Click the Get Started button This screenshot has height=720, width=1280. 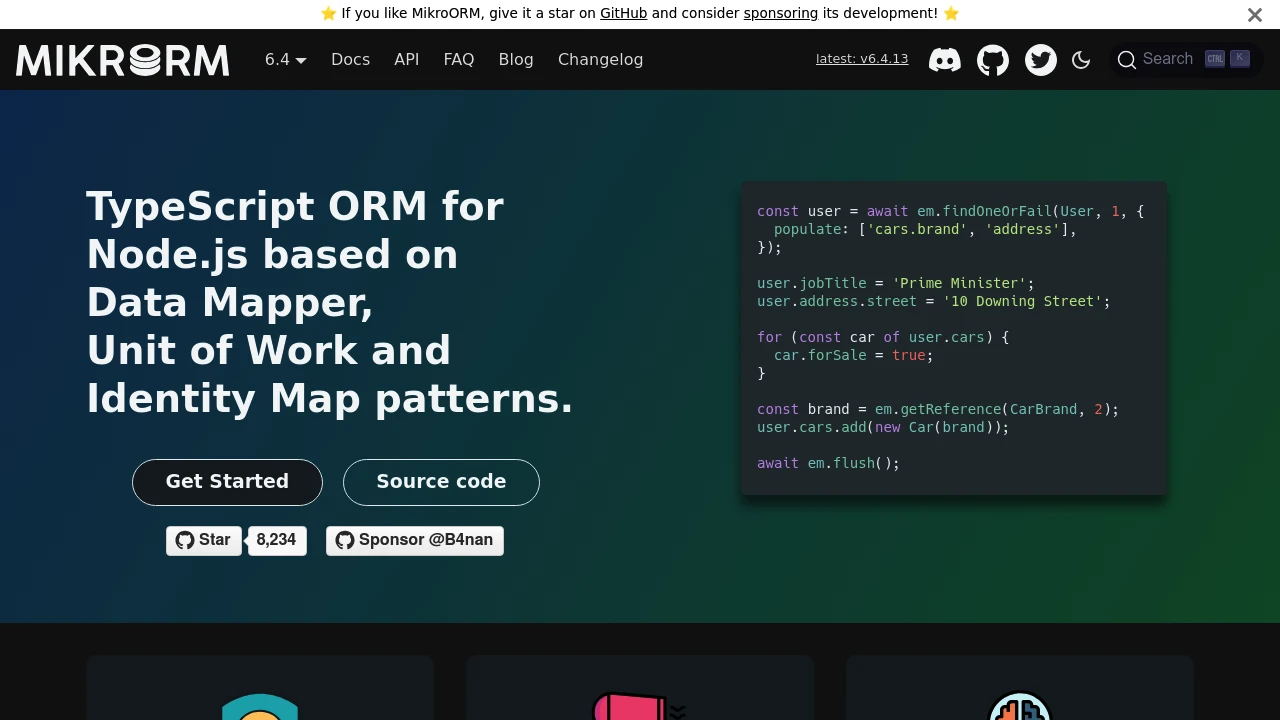[227, 482]
